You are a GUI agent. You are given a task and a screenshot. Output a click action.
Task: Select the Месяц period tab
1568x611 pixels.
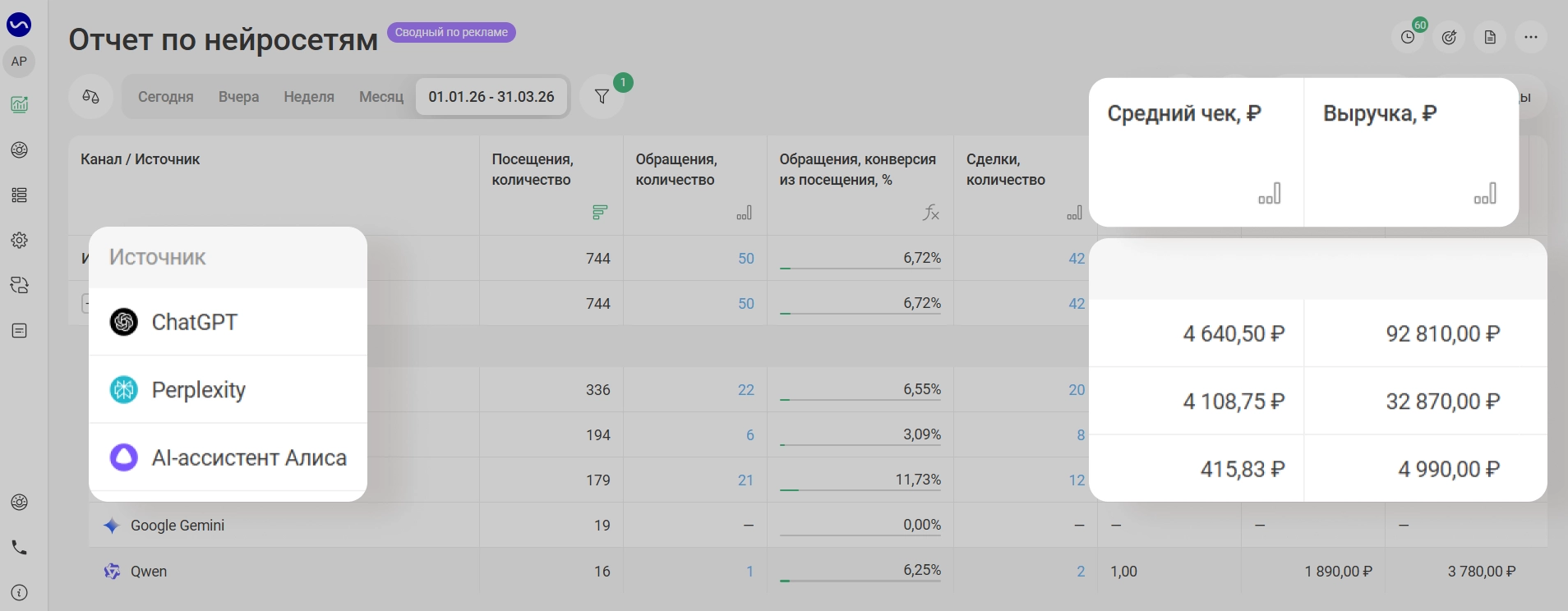[x=381, y=97]
